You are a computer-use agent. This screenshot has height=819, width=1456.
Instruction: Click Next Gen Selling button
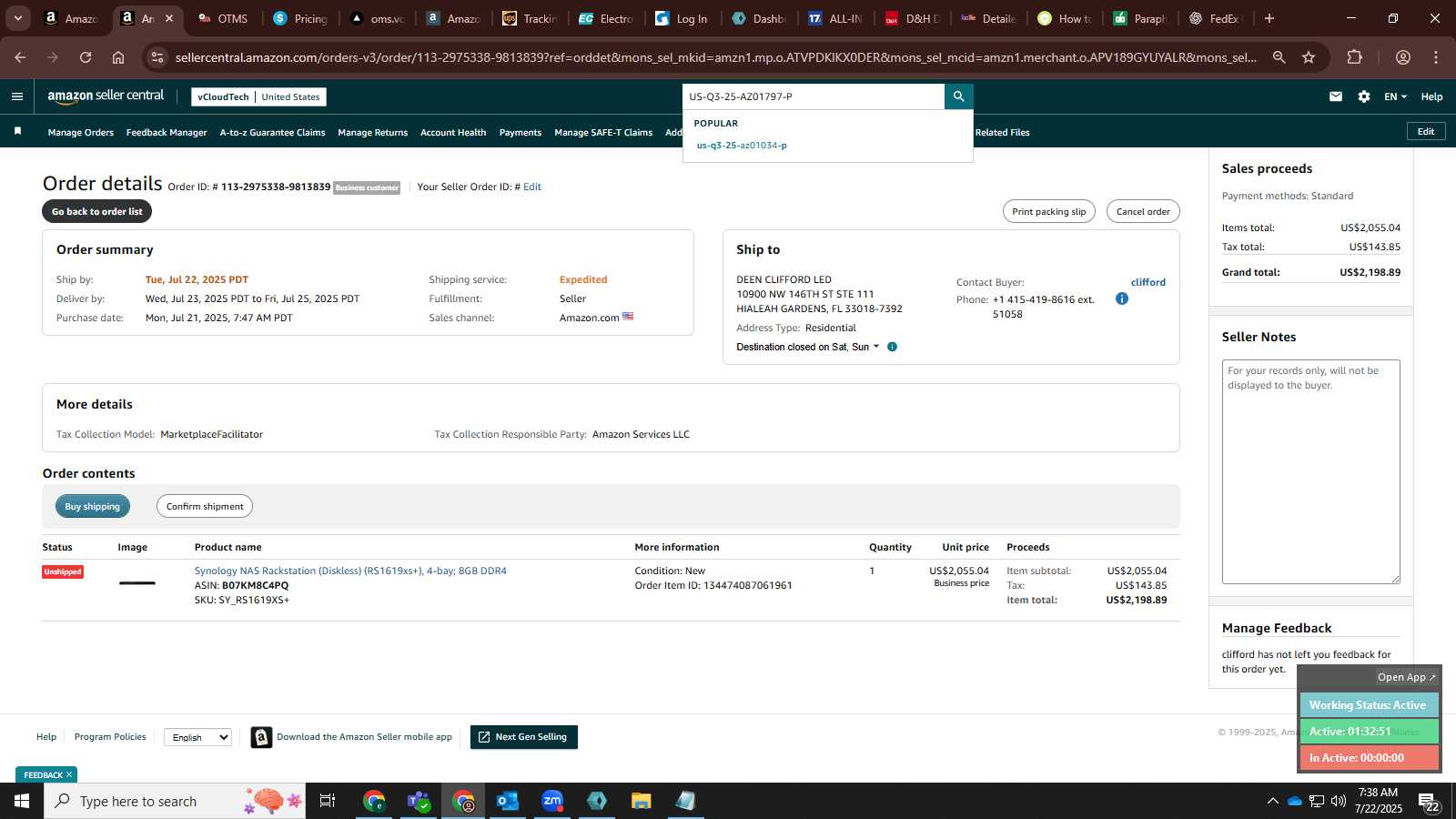tap(524, 737)
